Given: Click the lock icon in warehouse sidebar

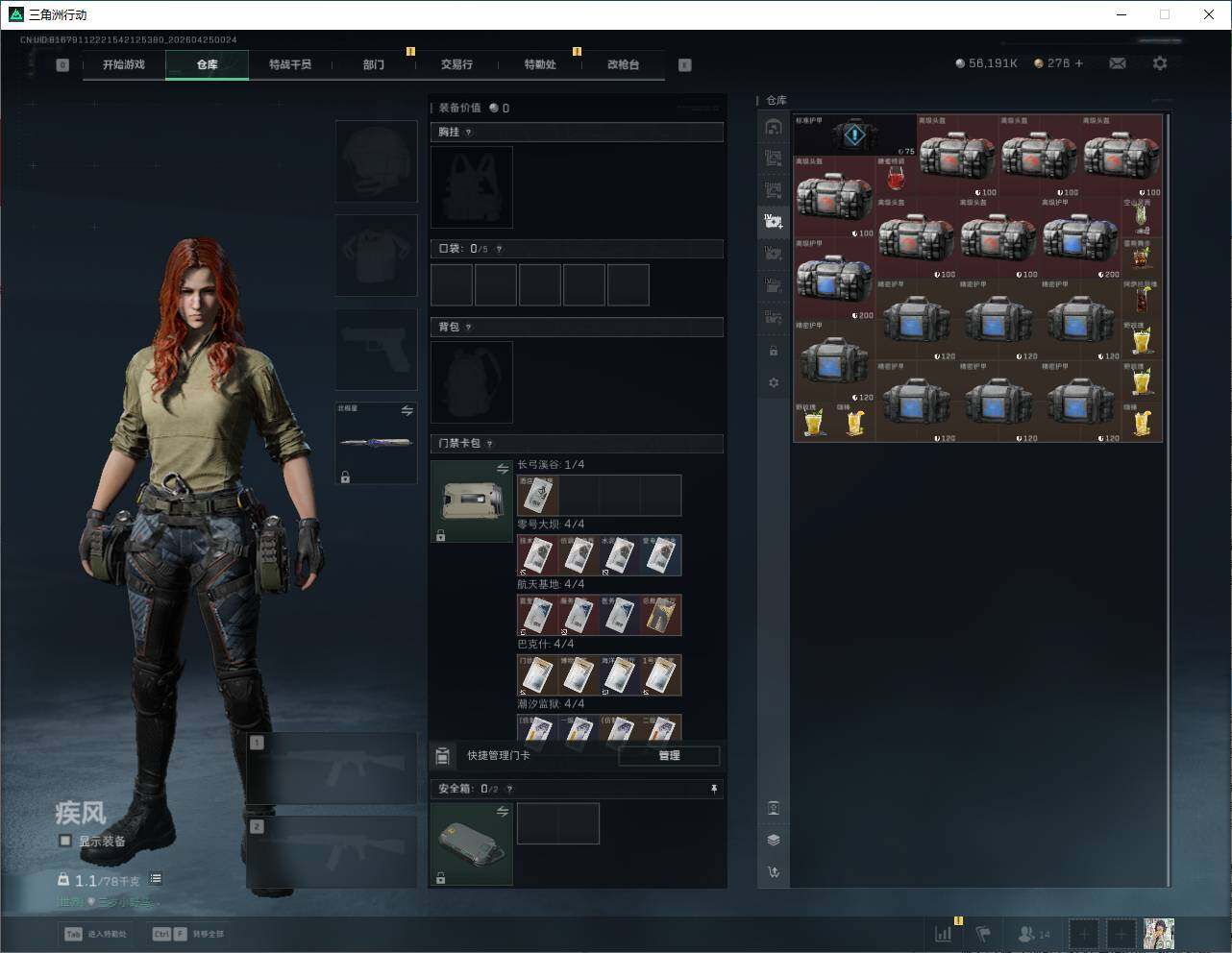Looking at the screenshot, I should [774, 351].
